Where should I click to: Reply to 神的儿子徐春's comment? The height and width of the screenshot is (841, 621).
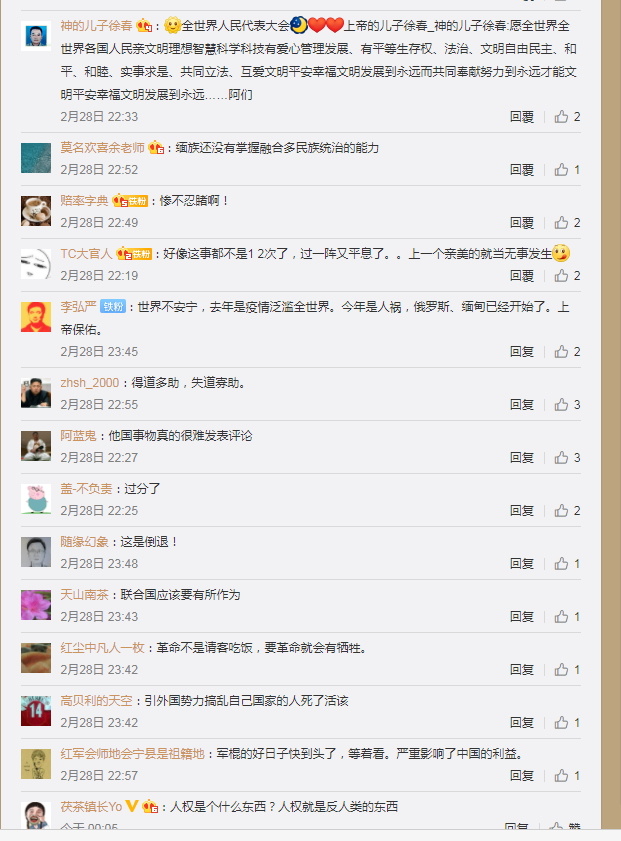click(522, 117)
